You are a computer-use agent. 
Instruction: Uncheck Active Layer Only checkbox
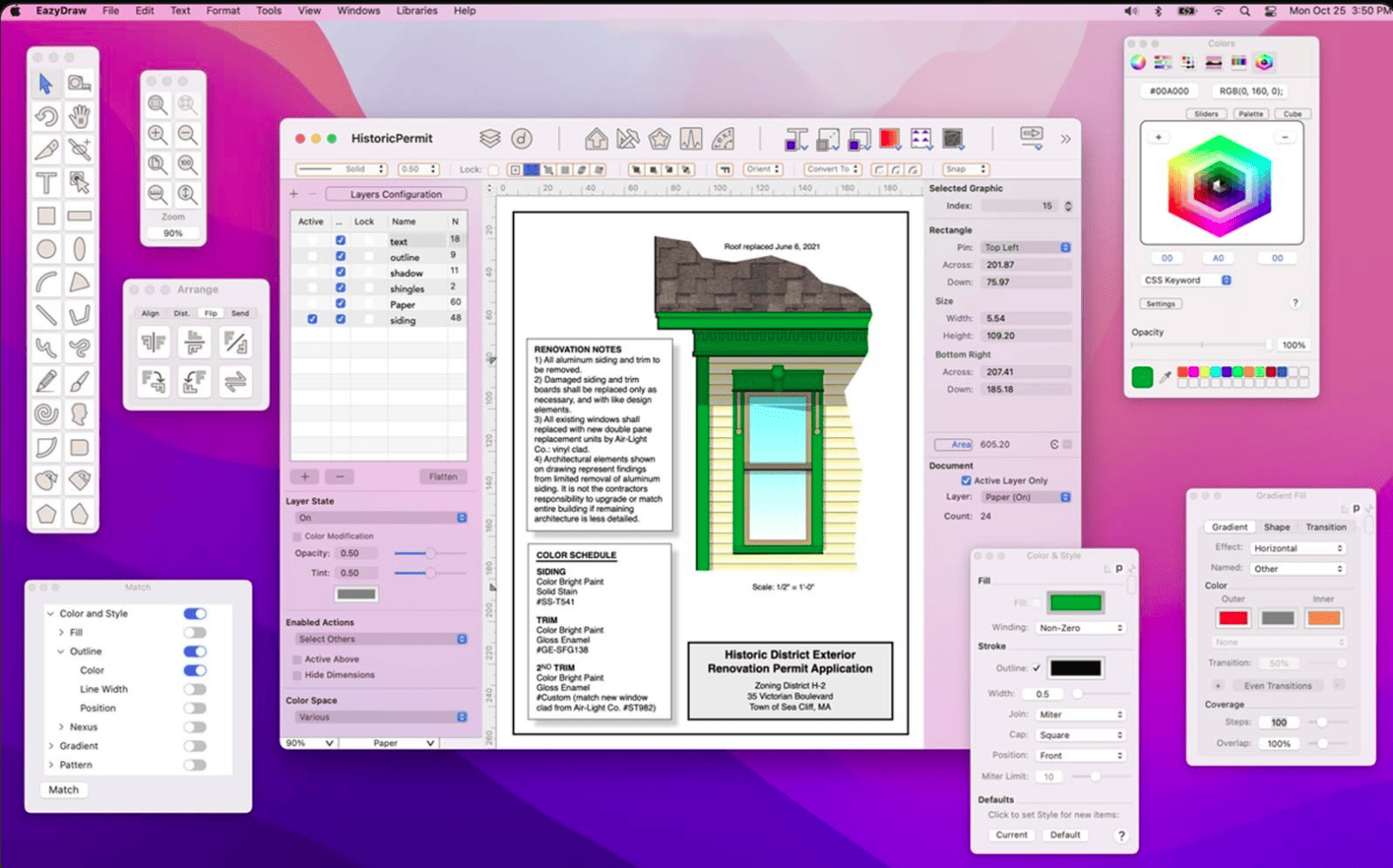tap(966, 480)
